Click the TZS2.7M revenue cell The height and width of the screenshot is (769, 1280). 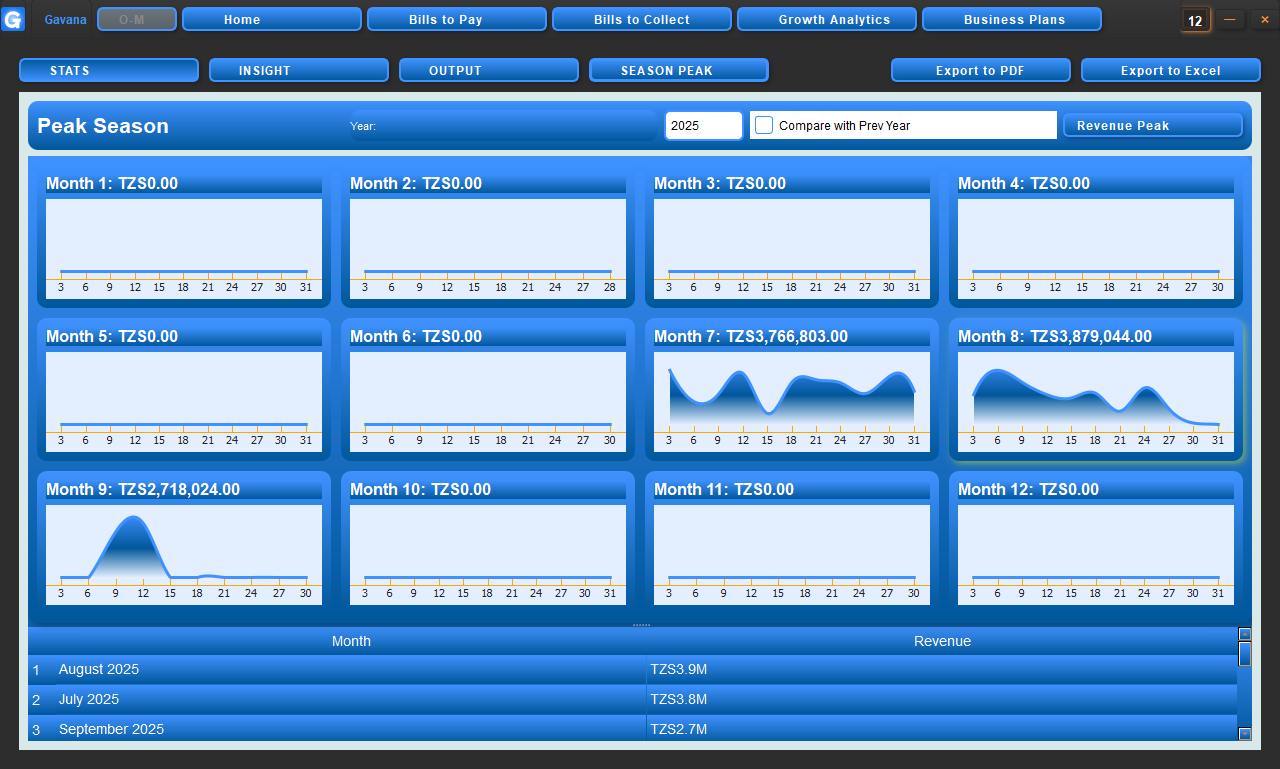pos(942,728)
